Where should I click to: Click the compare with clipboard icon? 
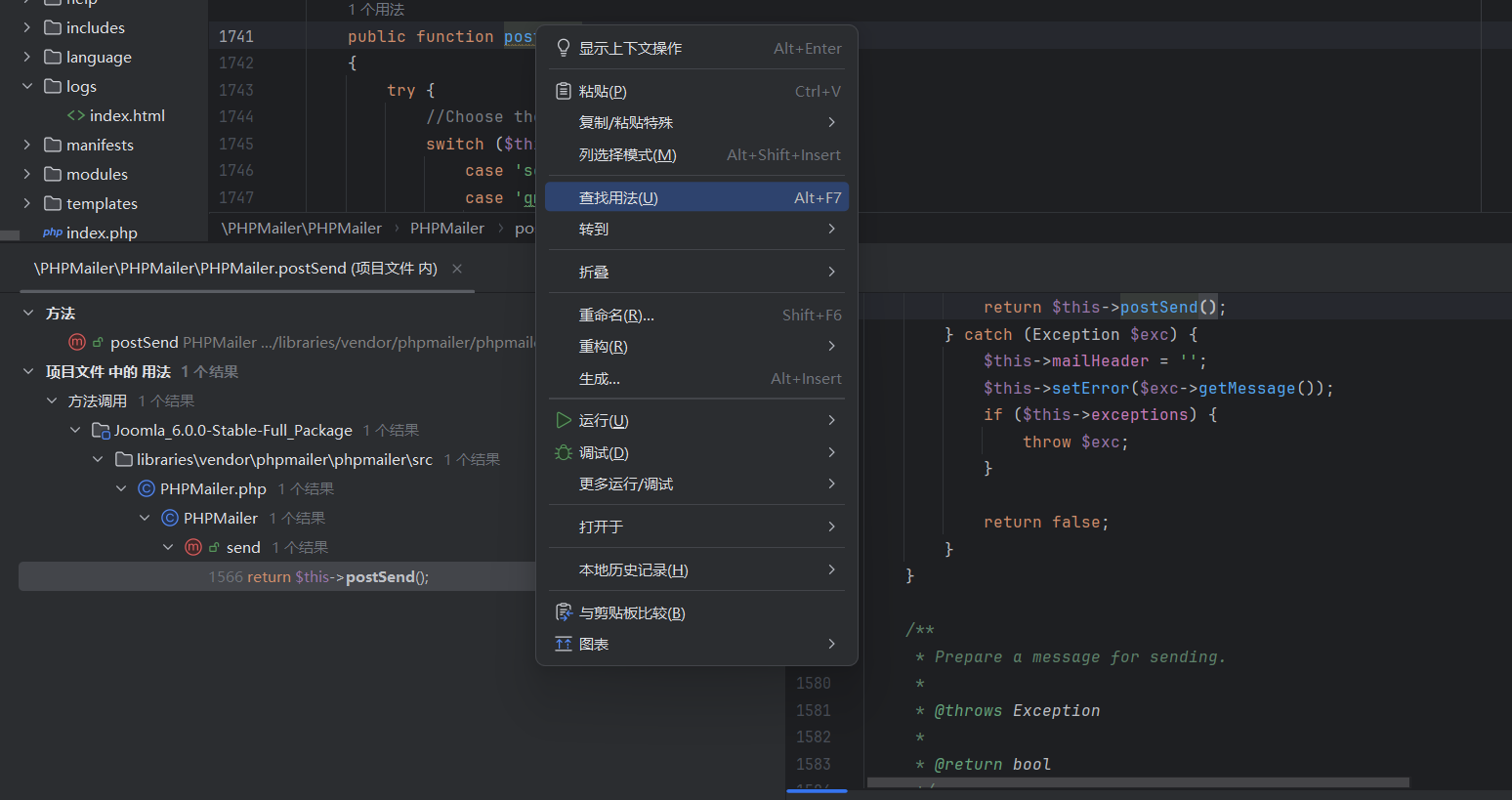[x=564, y=612]
